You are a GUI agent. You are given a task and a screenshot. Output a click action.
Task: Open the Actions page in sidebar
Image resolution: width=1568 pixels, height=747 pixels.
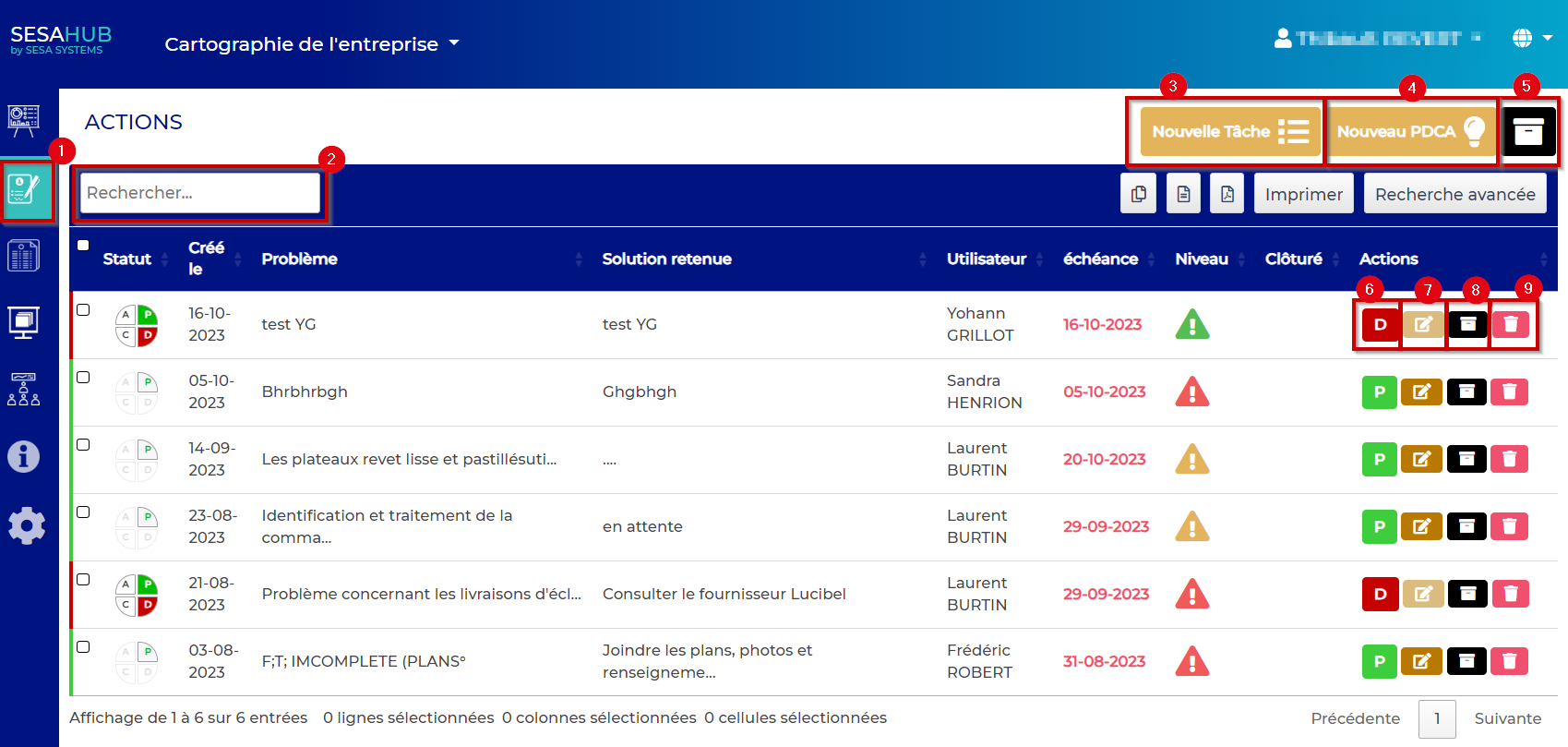(25, 190)
